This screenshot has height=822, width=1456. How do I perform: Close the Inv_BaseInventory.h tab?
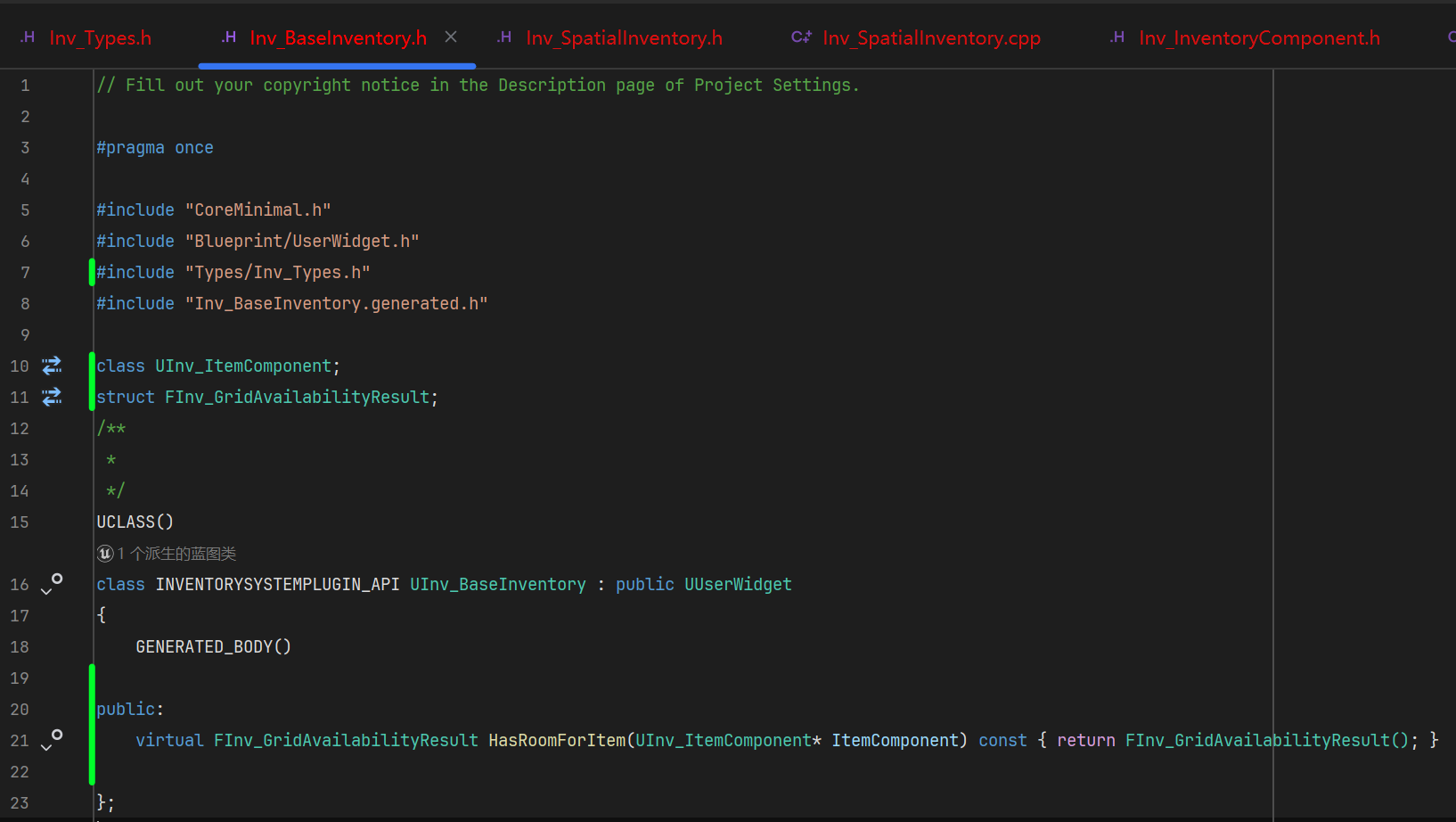coord(451,37)
